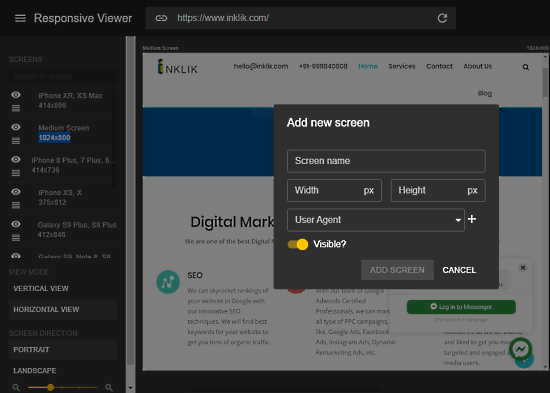Click the preview pane vertical scrollbar
The height and width of the screenshot is (393, 550).
545,82
